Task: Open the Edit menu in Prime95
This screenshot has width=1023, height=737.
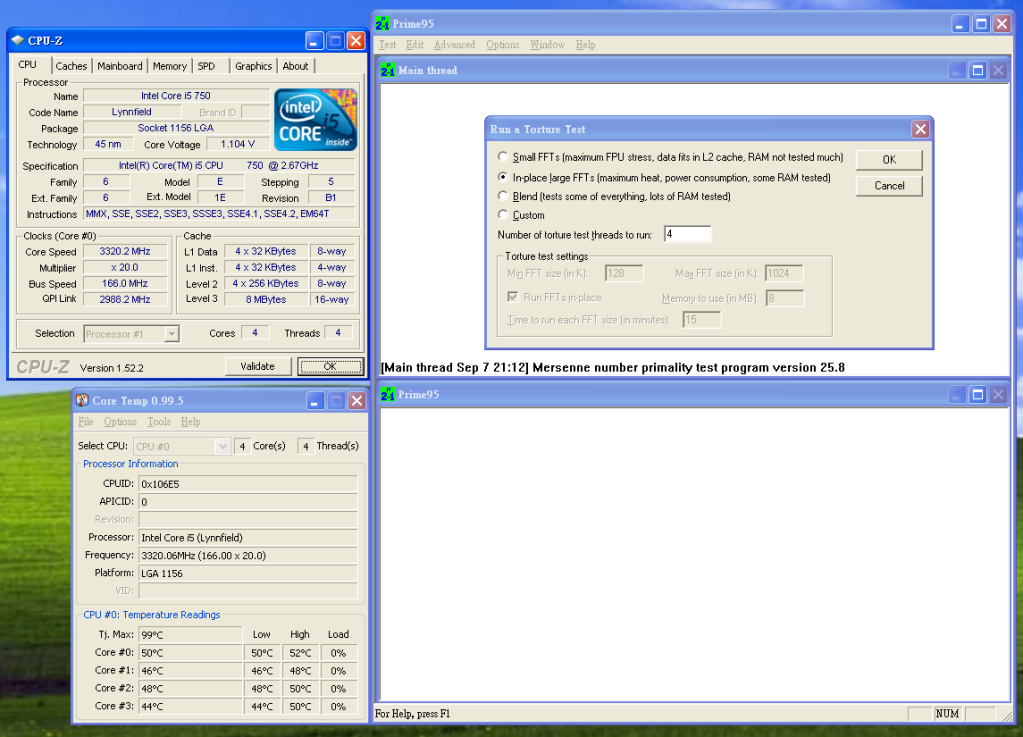Action: point(415,44)
